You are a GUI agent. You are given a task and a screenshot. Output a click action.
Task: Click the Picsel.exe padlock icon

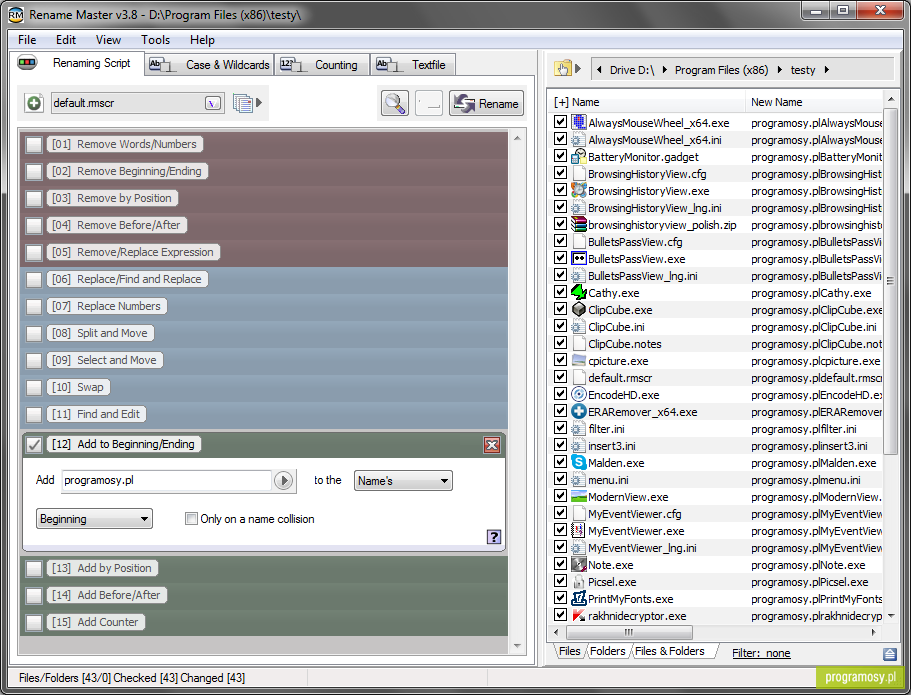[579, 582]
